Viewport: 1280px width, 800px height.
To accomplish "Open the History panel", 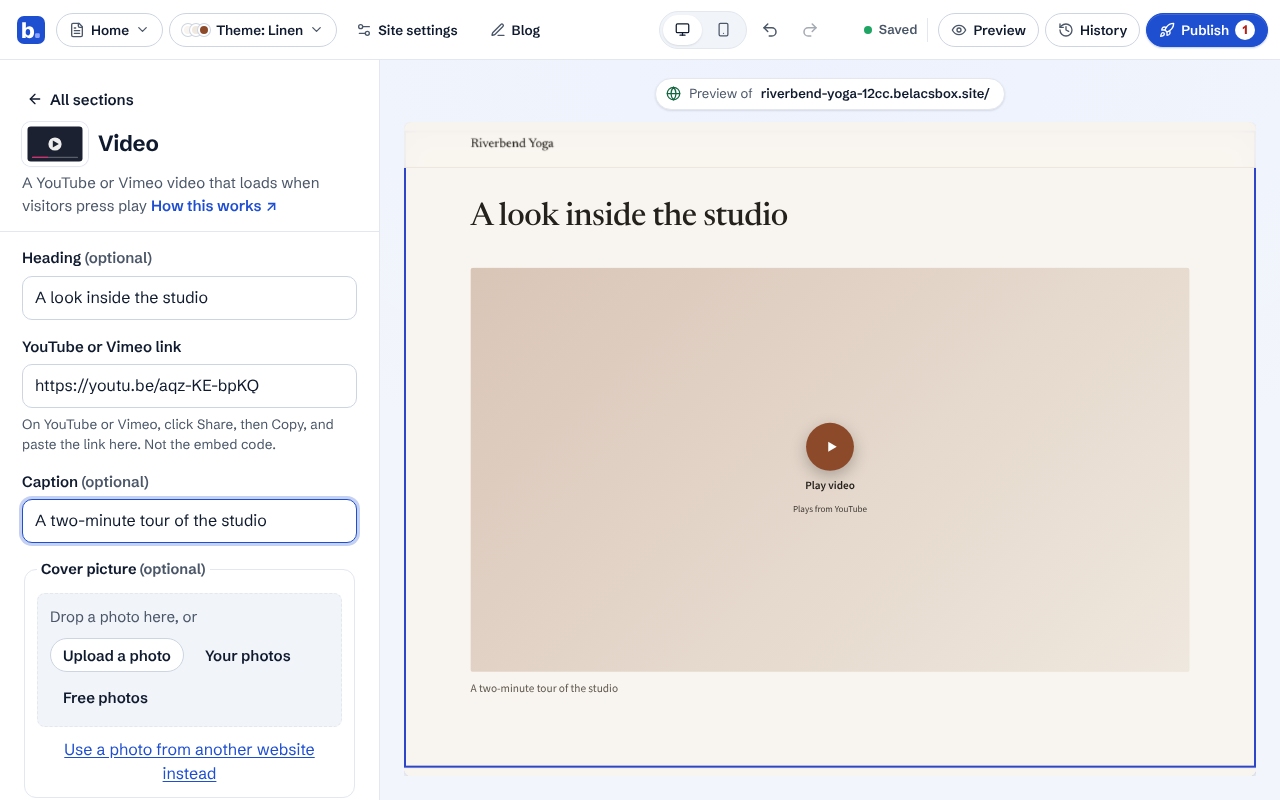I will [1092, 30].
